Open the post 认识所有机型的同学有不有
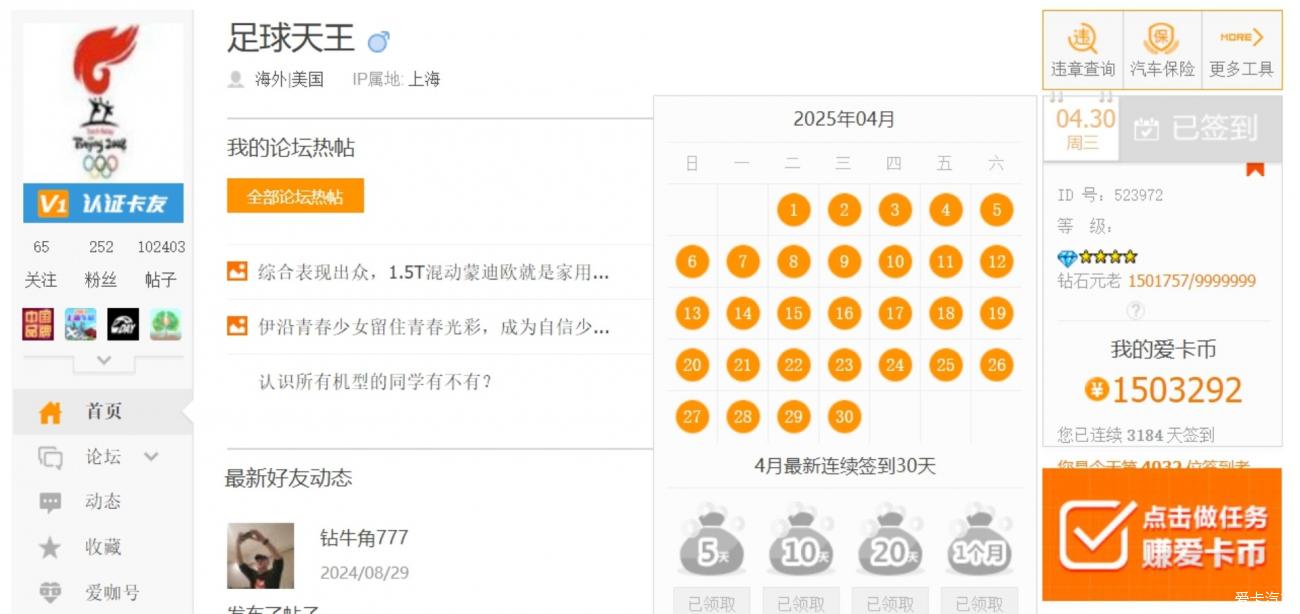1300x614 pixels. click(375, 381)
